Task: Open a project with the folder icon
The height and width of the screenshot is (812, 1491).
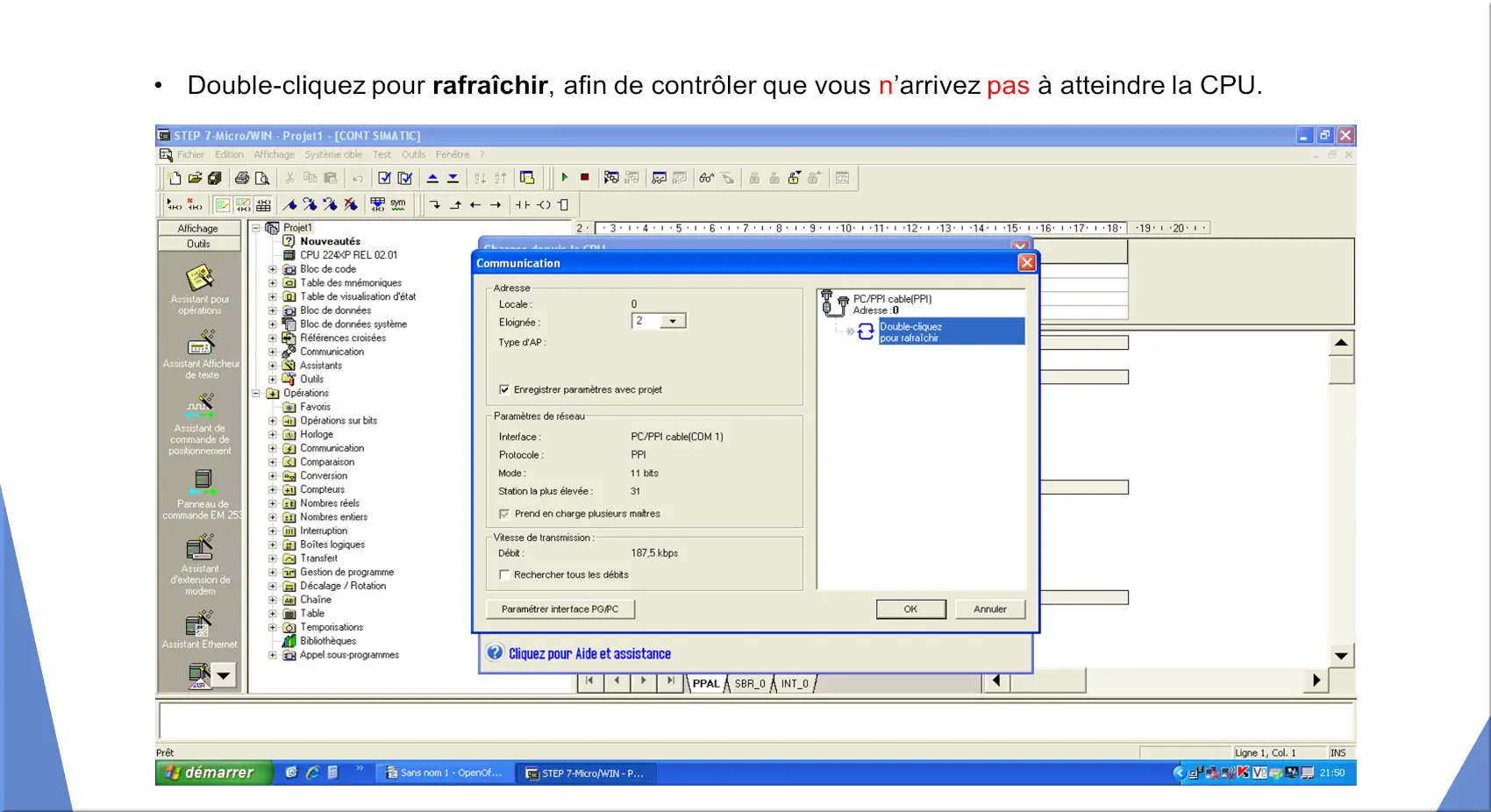Action: [195, 178]
